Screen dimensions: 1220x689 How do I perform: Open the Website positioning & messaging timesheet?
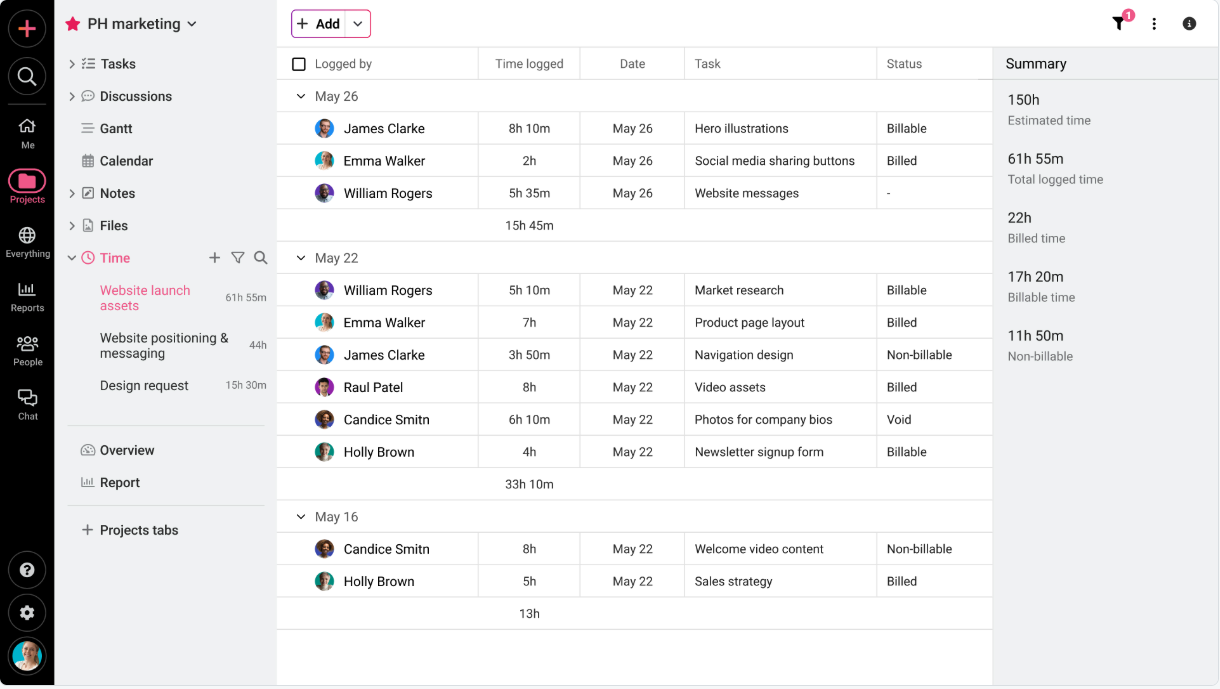click(164, 346)
